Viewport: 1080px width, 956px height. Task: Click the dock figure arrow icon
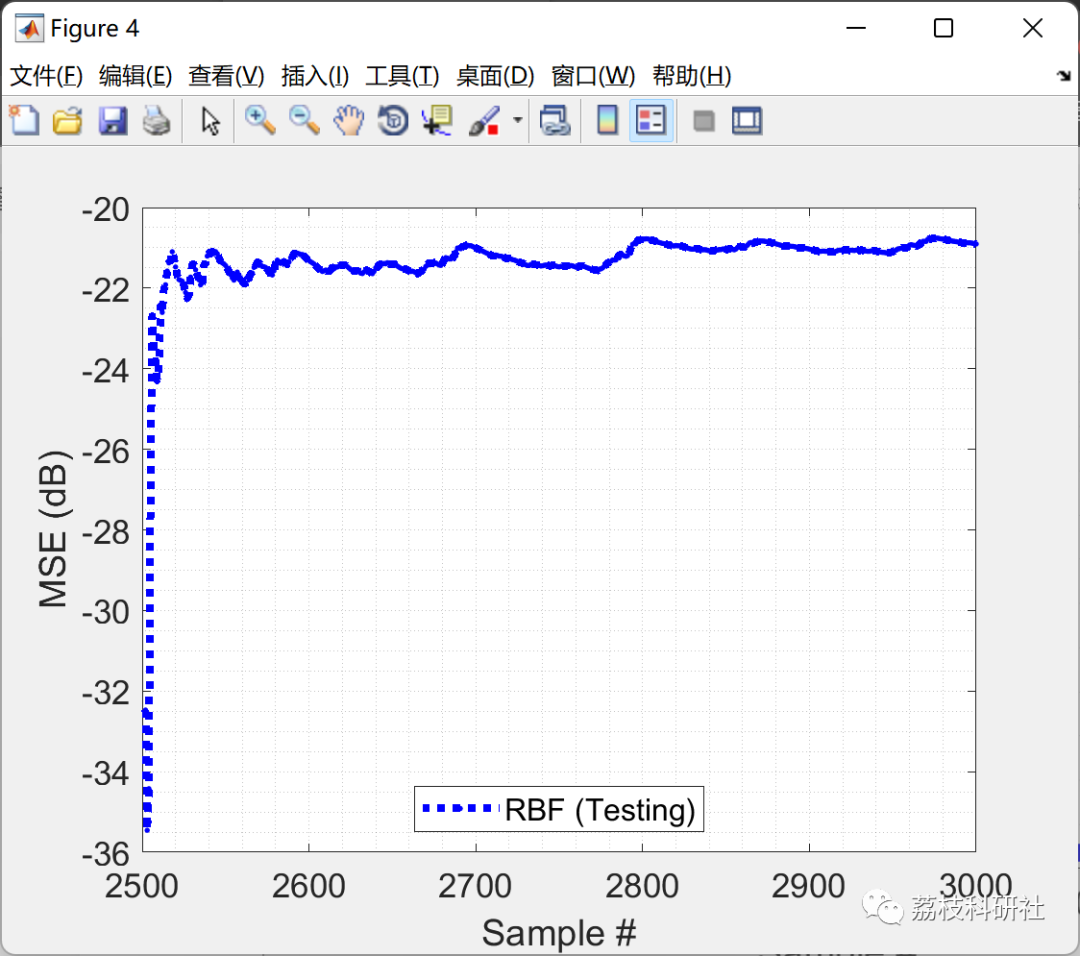pos(1063,76)
